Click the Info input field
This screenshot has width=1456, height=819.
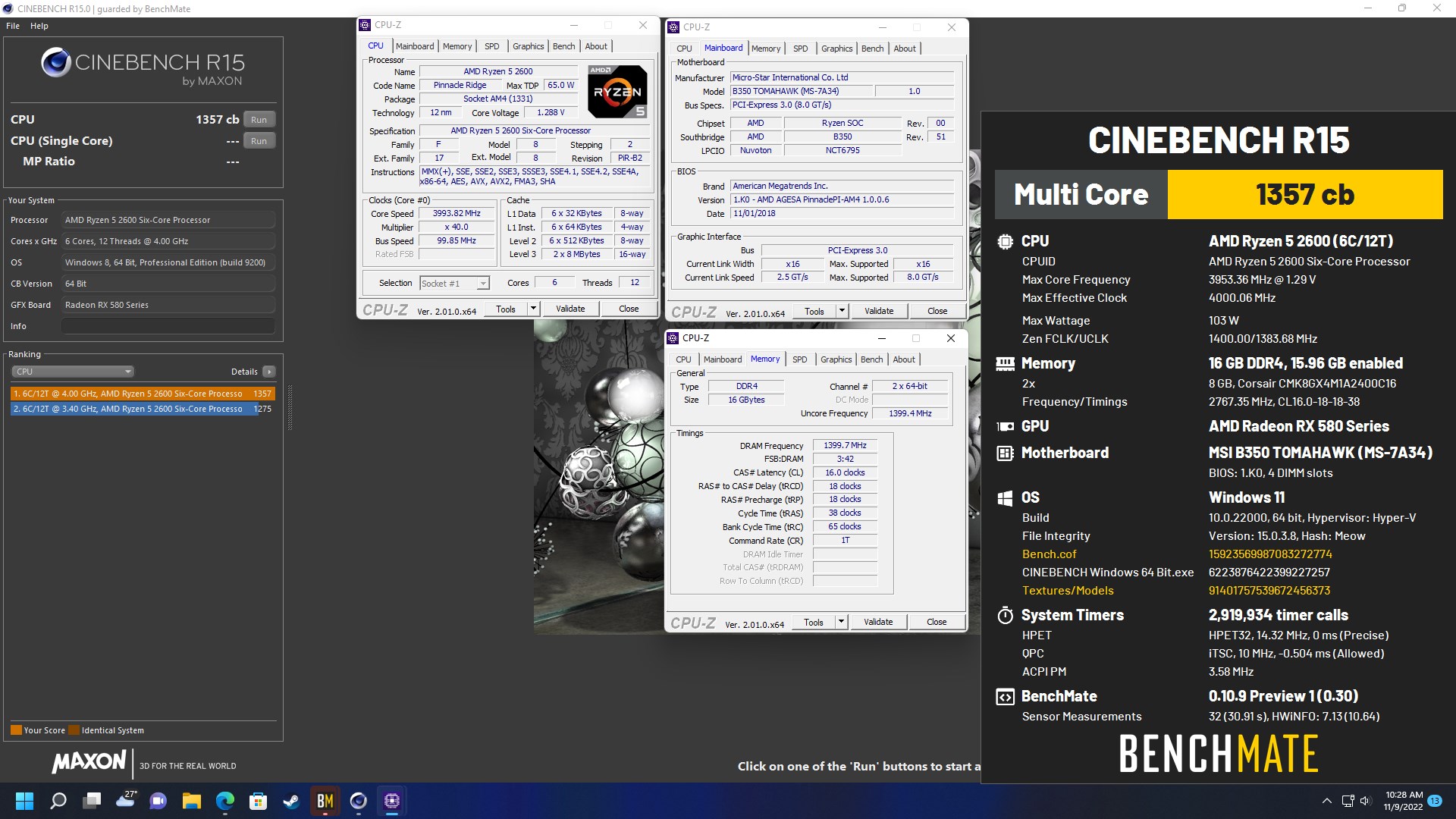(x=168, y=326)
